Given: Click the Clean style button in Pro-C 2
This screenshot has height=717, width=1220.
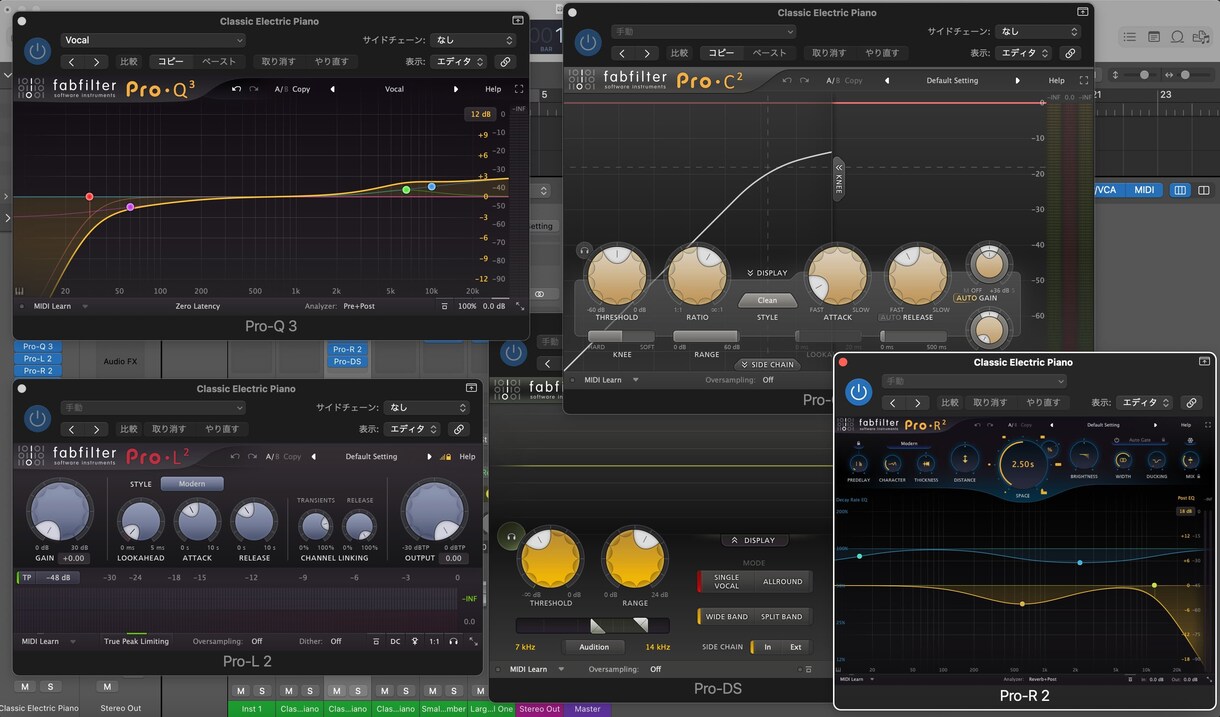Looking at the screenshot, I should click(x=767, y=300).
